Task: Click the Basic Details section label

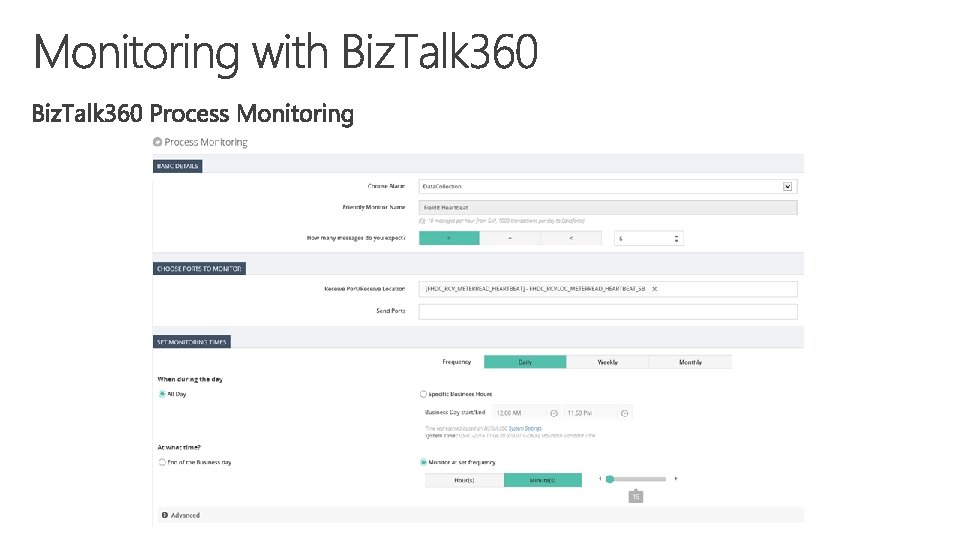Action: coord(178,166)
